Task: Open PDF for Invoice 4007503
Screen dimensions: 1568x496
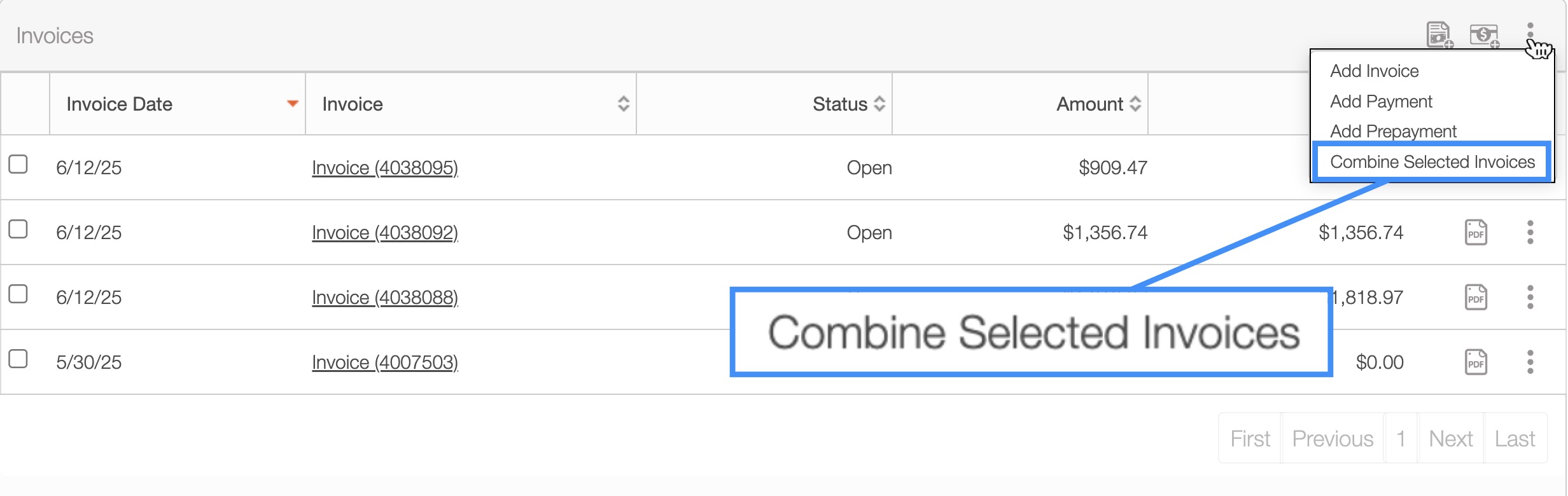Action: point(1476,362)
